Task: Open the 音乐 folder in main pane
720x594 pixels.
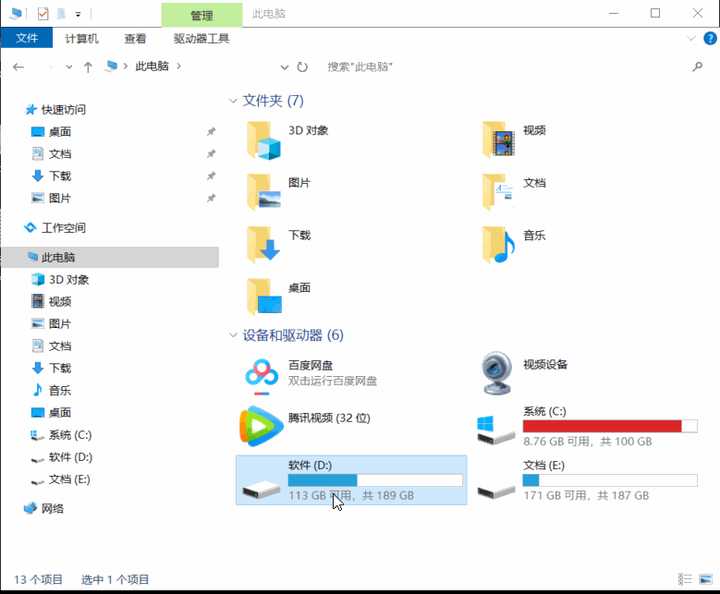Action: coord(499,245)
